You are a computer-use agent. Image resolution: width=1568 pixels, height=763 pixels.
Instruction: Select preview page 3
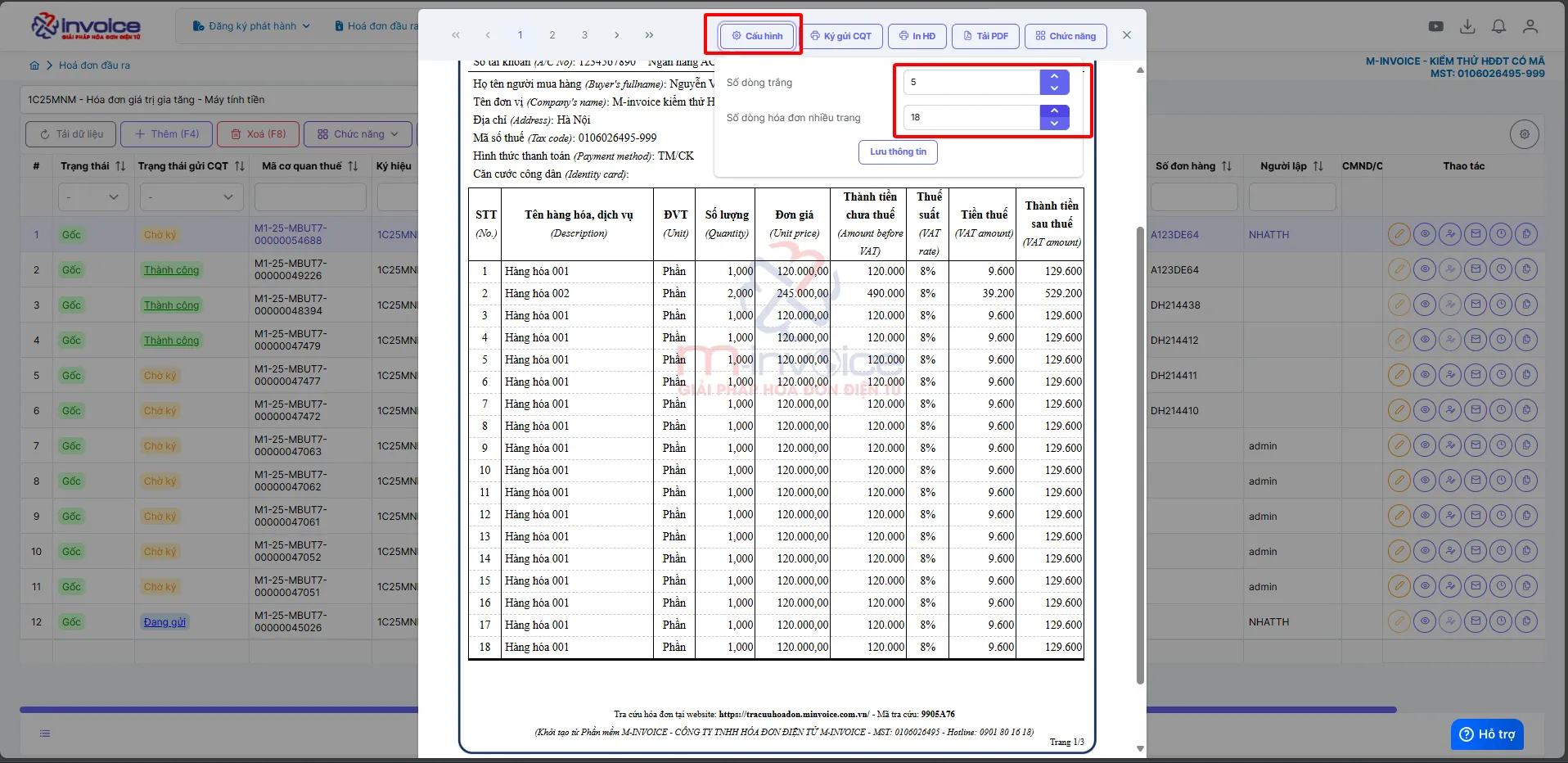click(584, 35)
